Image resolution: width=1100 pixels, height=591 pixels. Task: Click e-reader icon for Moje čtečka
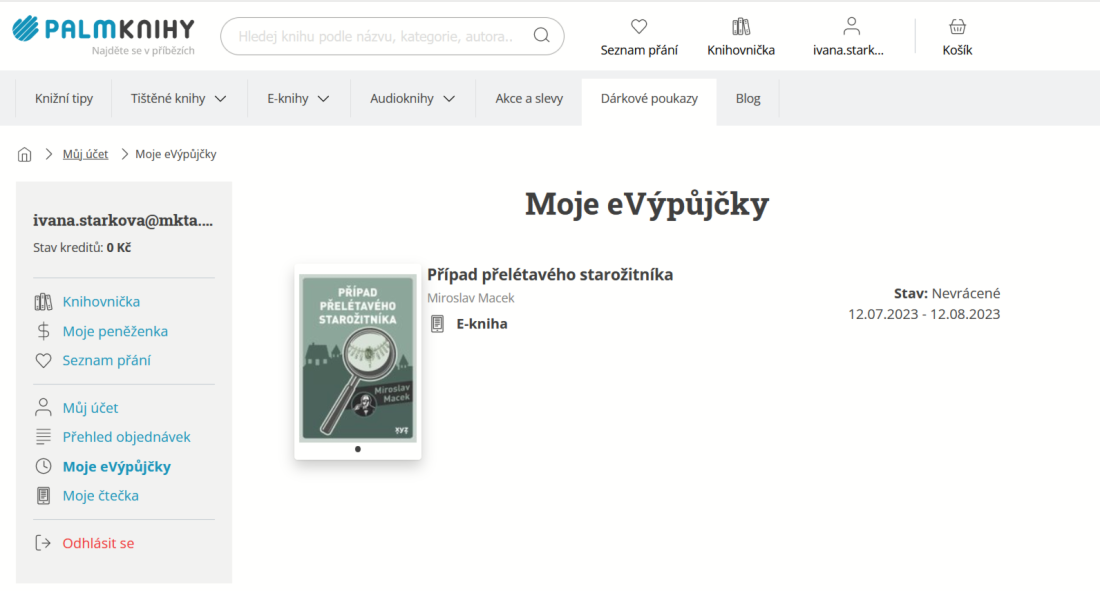[x=43, y=496]
